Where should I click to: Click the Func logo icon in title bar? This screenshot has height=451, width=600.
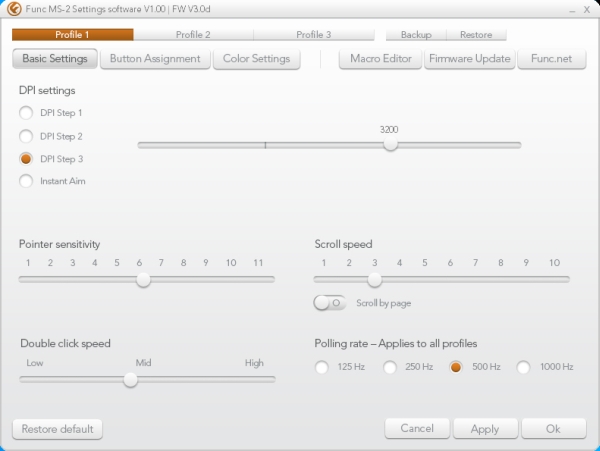14,8
